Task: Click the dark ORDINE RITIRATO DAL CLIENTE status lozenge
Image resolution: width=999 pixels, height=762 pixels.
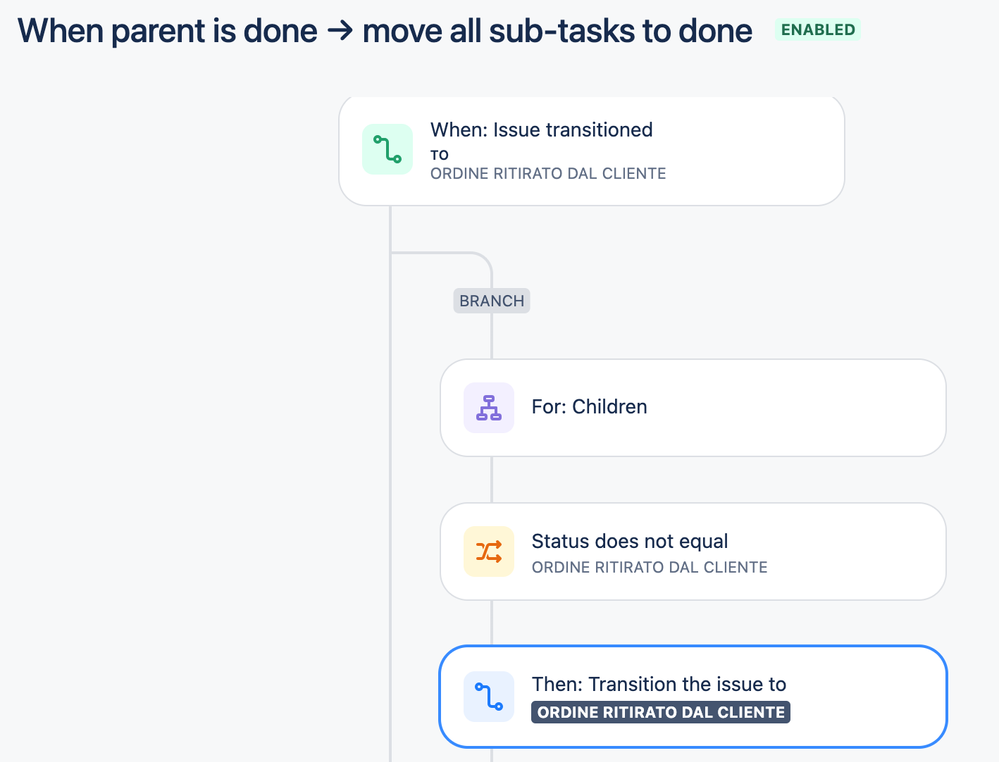Action: 661,712
